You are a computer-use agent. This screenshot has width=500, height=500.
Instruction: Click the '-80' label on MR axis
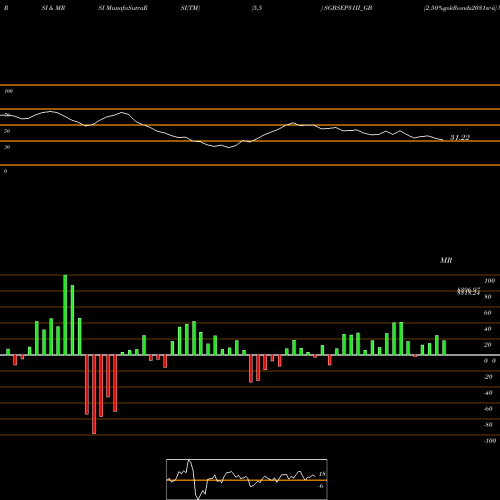pos(488,425)
